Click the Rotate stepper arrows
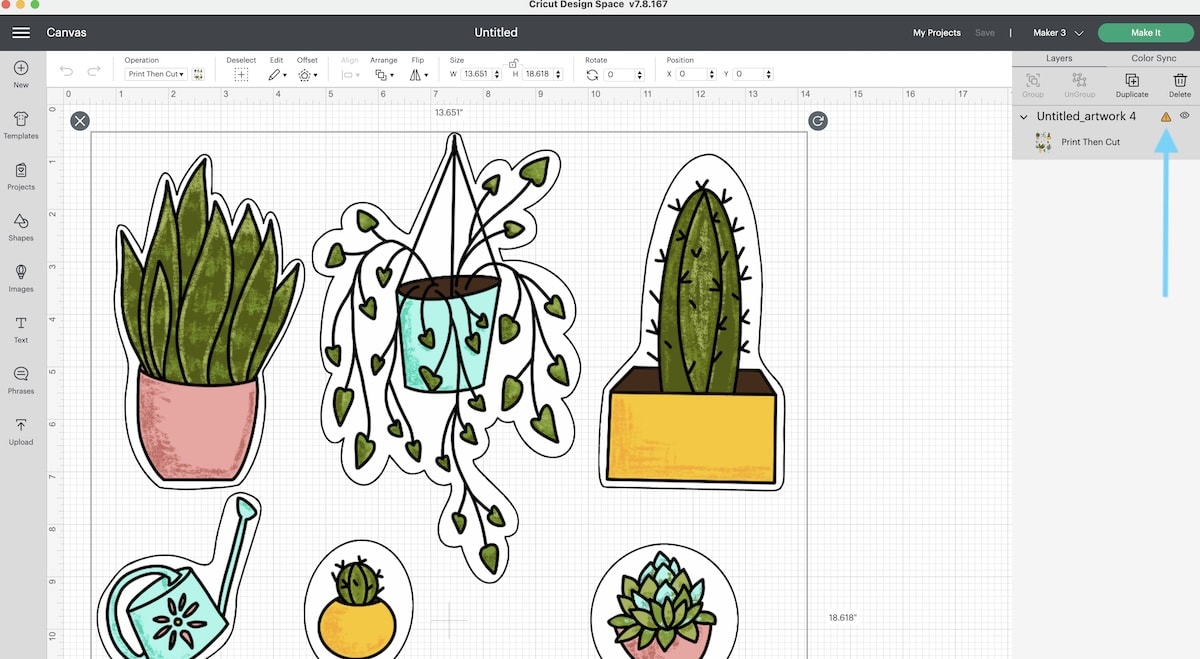The image size is (1200, 659). (639, 75)
